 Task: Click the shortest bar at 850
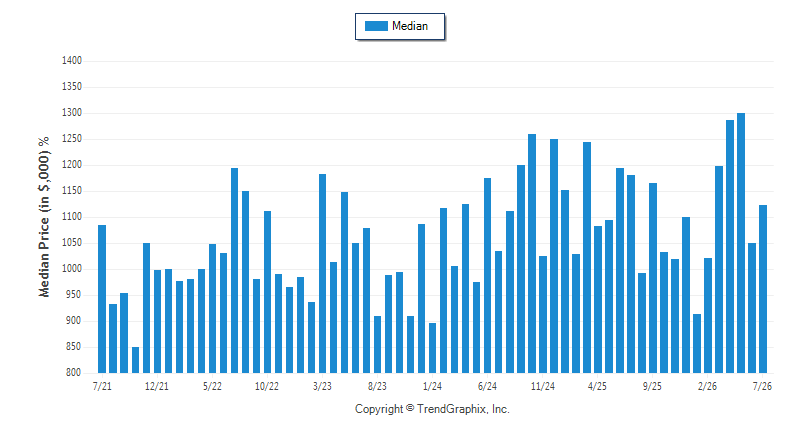click(x=135, y=360)
